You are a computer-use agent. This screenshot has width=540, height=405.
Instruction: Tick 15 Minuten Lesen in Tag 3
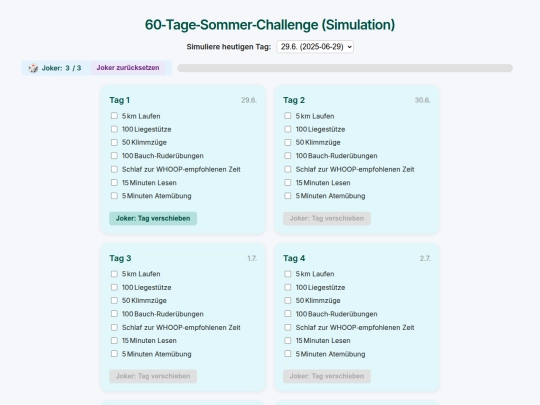114,340
